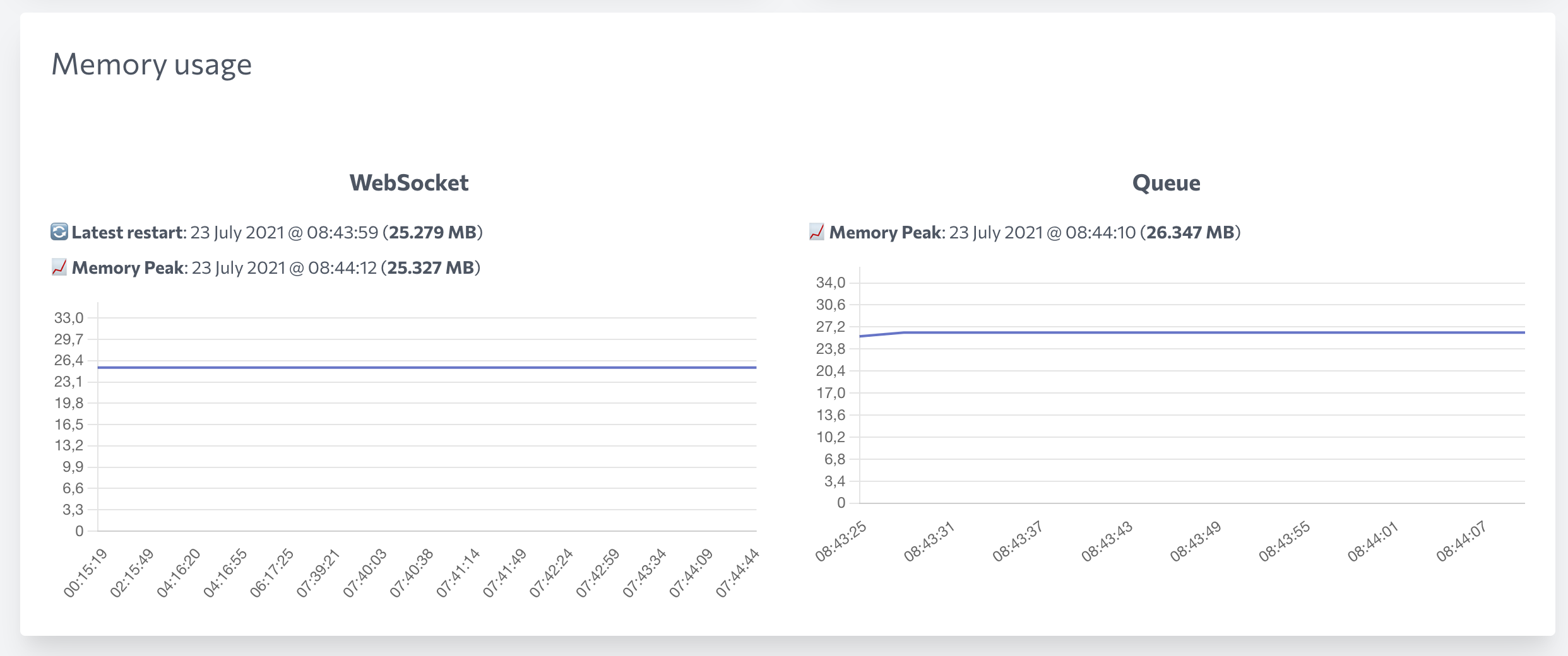The image size is (1568, 656).
Task: Click the WebSocket chart title
Action: pos(409,183)
